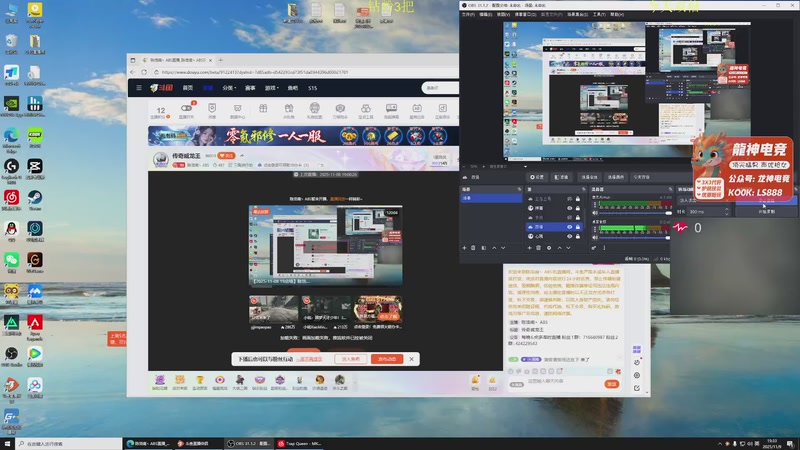Open Douyu hamburger menu in browser
The height and width of the screenshot is (450, 800).
[x=139, y=88]
